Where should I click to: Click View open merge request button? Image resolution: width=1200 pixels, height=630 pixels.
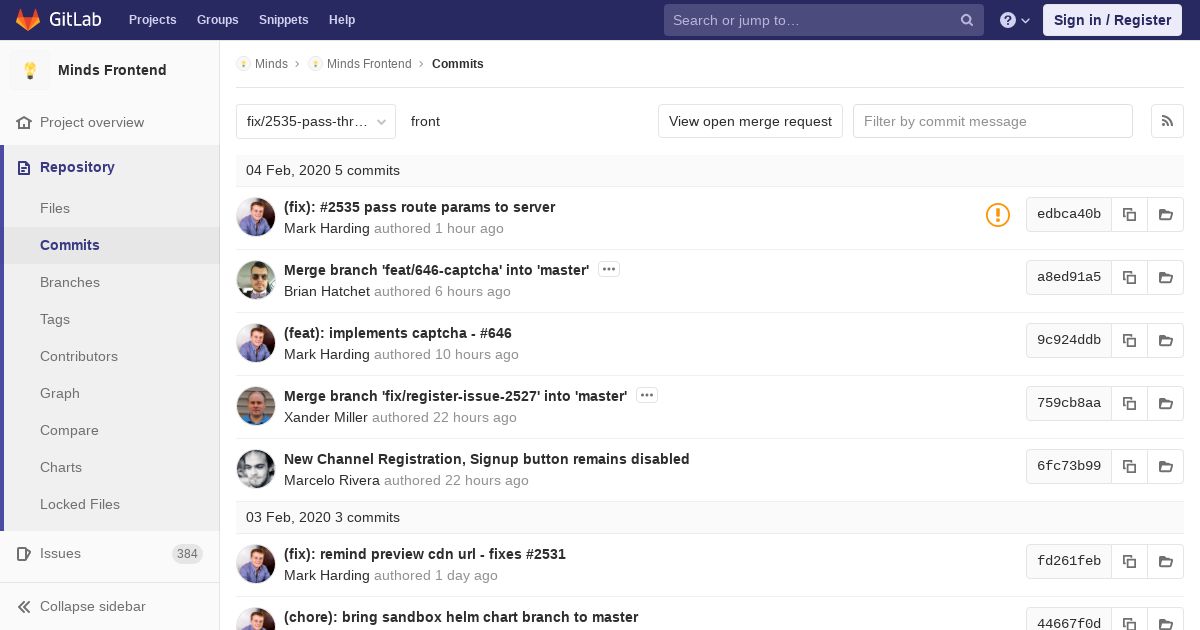(x=750, y=122)
